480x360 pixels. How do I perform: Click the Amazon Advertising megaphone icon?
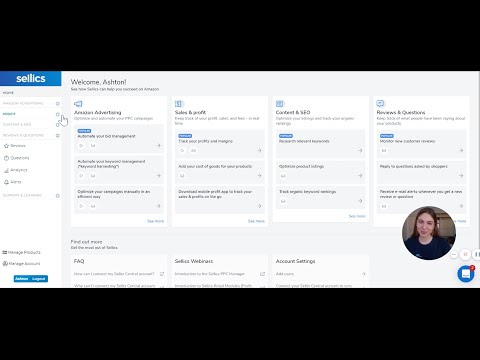pyautogui.click(x=78, y=104)
